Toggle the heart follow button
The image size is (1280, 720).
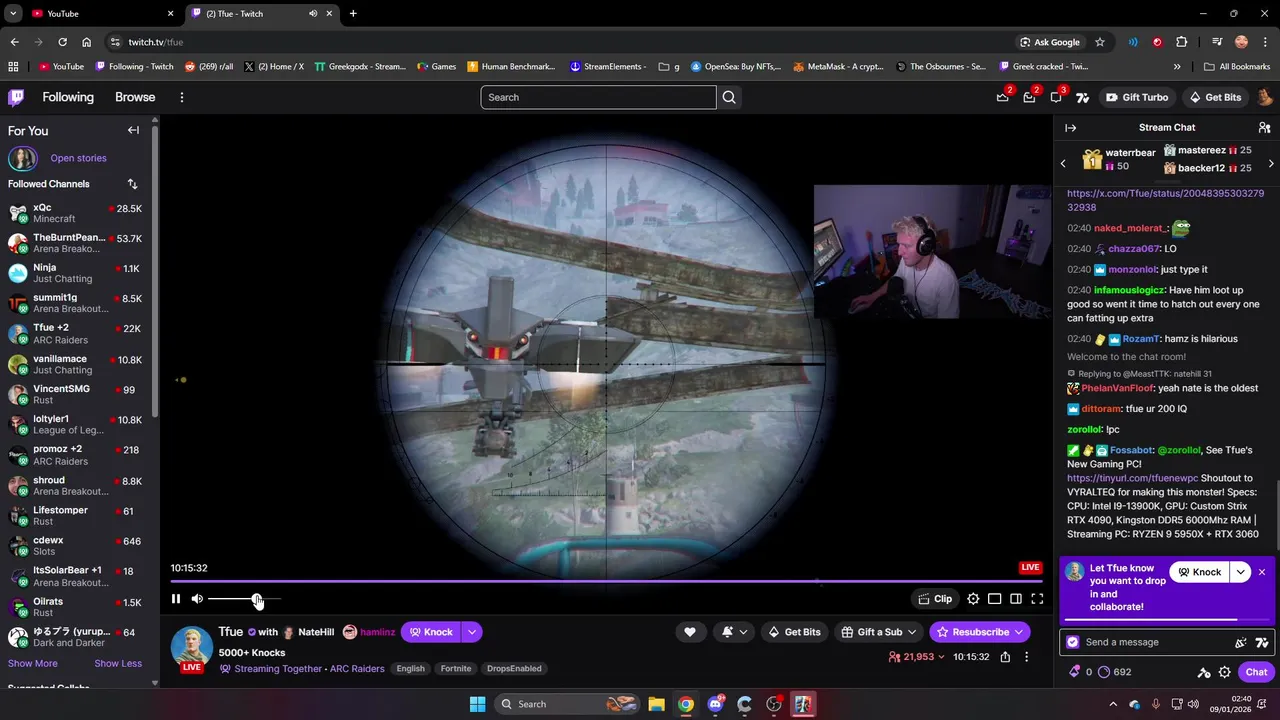pos(690,632)
